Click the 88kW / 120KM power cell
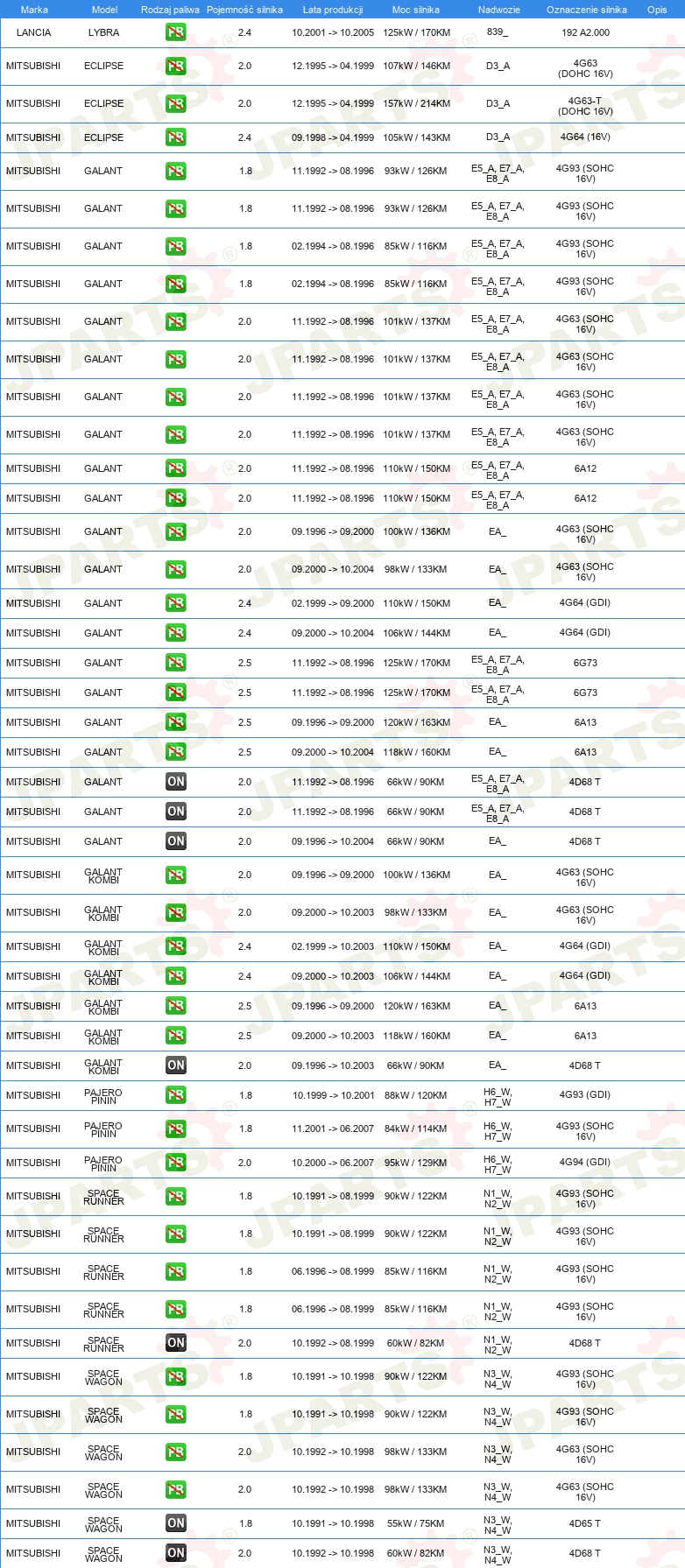The width and height of the screenshot is (685, 1568). 416,1095
